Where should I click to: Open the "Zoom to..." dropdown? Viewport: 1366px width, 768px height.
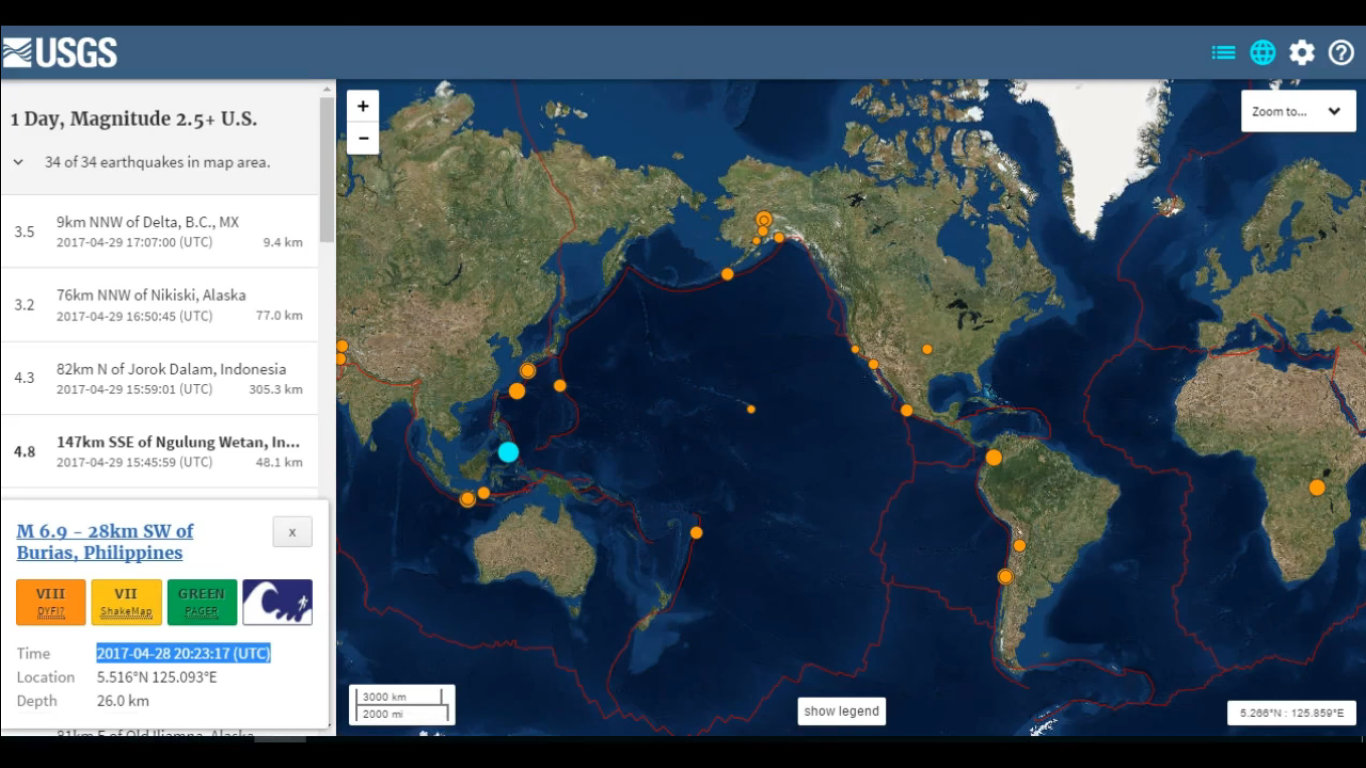1297,111
